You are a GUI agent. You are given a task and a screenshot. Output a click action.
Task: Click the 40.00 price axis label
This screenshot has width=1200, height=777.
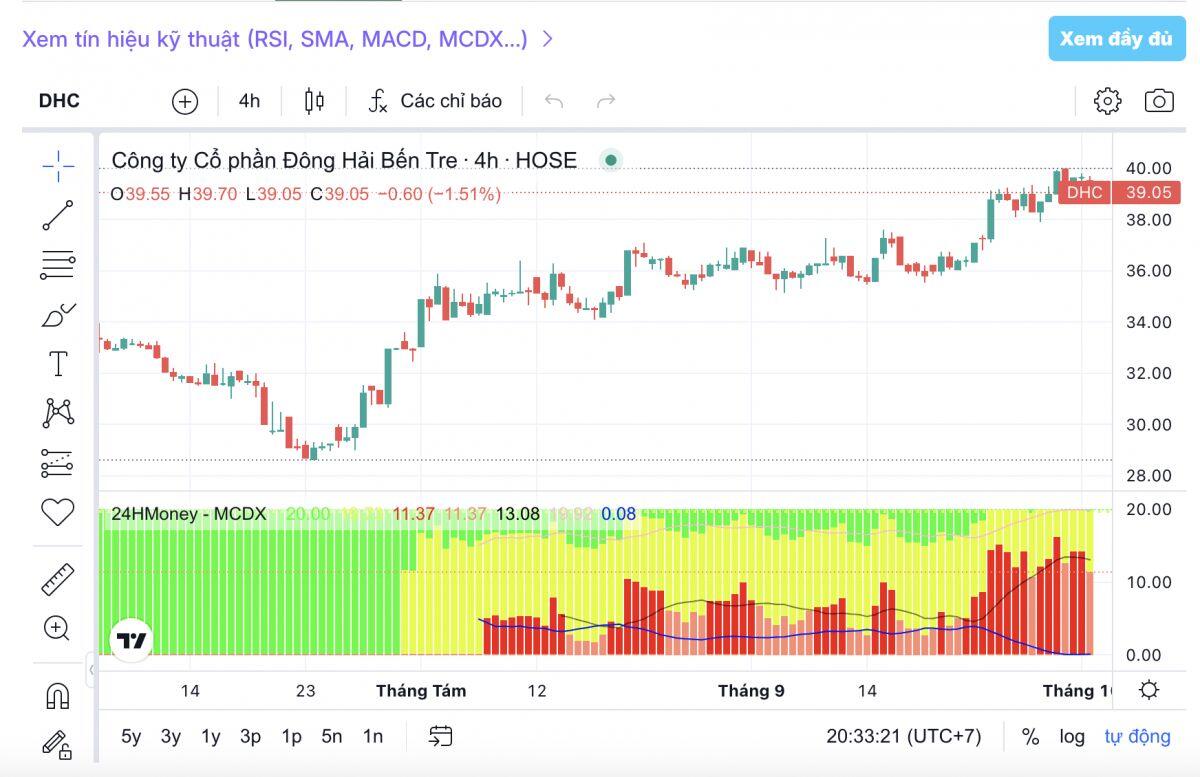(x=1147, y=168)
